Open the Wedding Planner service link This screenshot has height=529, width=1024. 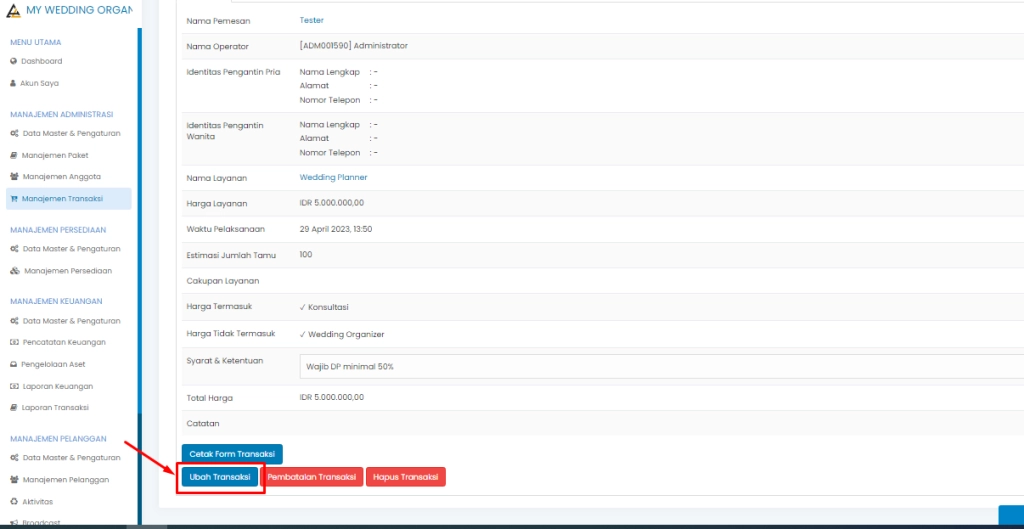point(333,177)
